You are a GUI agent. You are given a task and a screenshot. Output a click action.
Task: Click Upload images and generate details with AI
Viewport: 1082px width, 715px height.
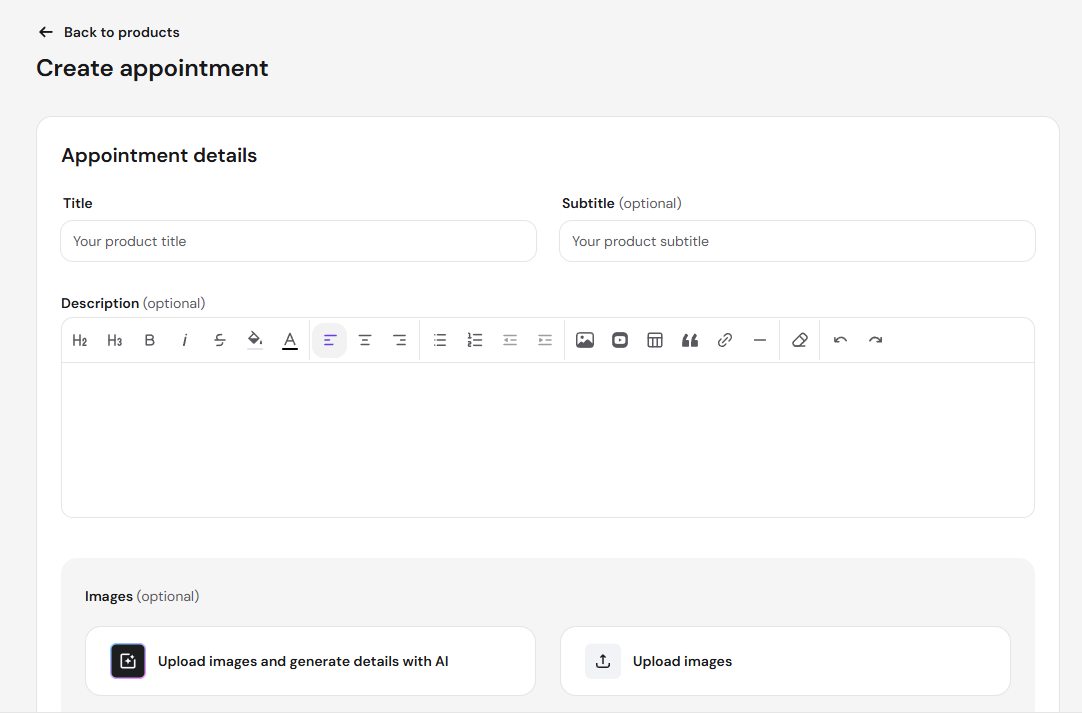(311, 661)
